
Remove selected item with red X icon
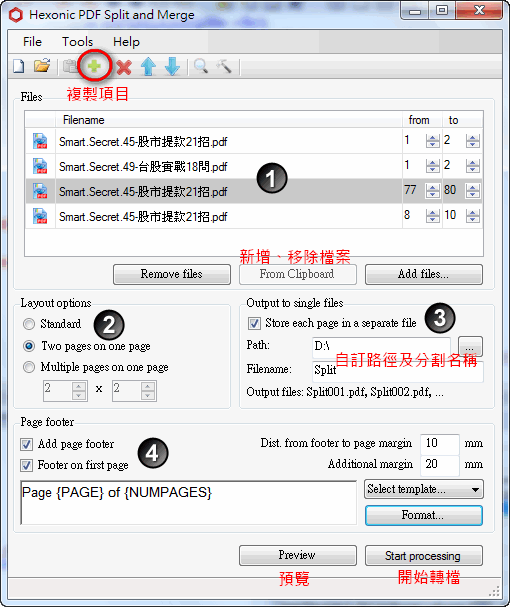[124, 67]
